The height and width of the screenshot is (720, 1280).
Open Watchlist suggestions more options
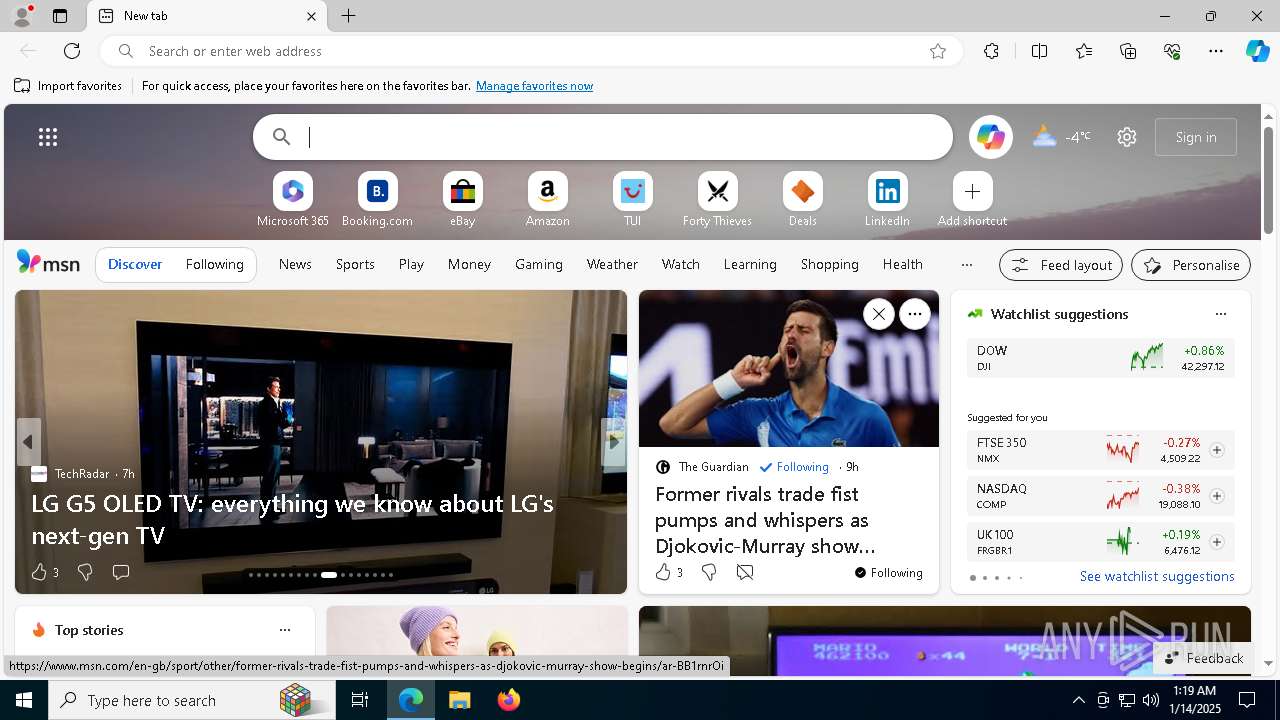1220,314
